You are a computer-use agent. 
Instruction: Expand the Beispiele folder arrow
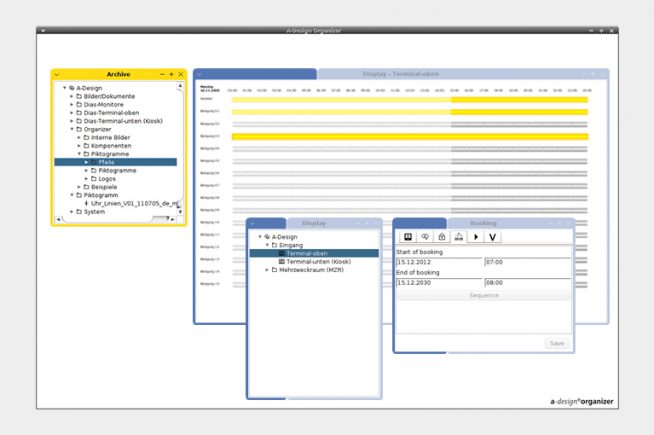pyautogui.click(x=79, y=187)
